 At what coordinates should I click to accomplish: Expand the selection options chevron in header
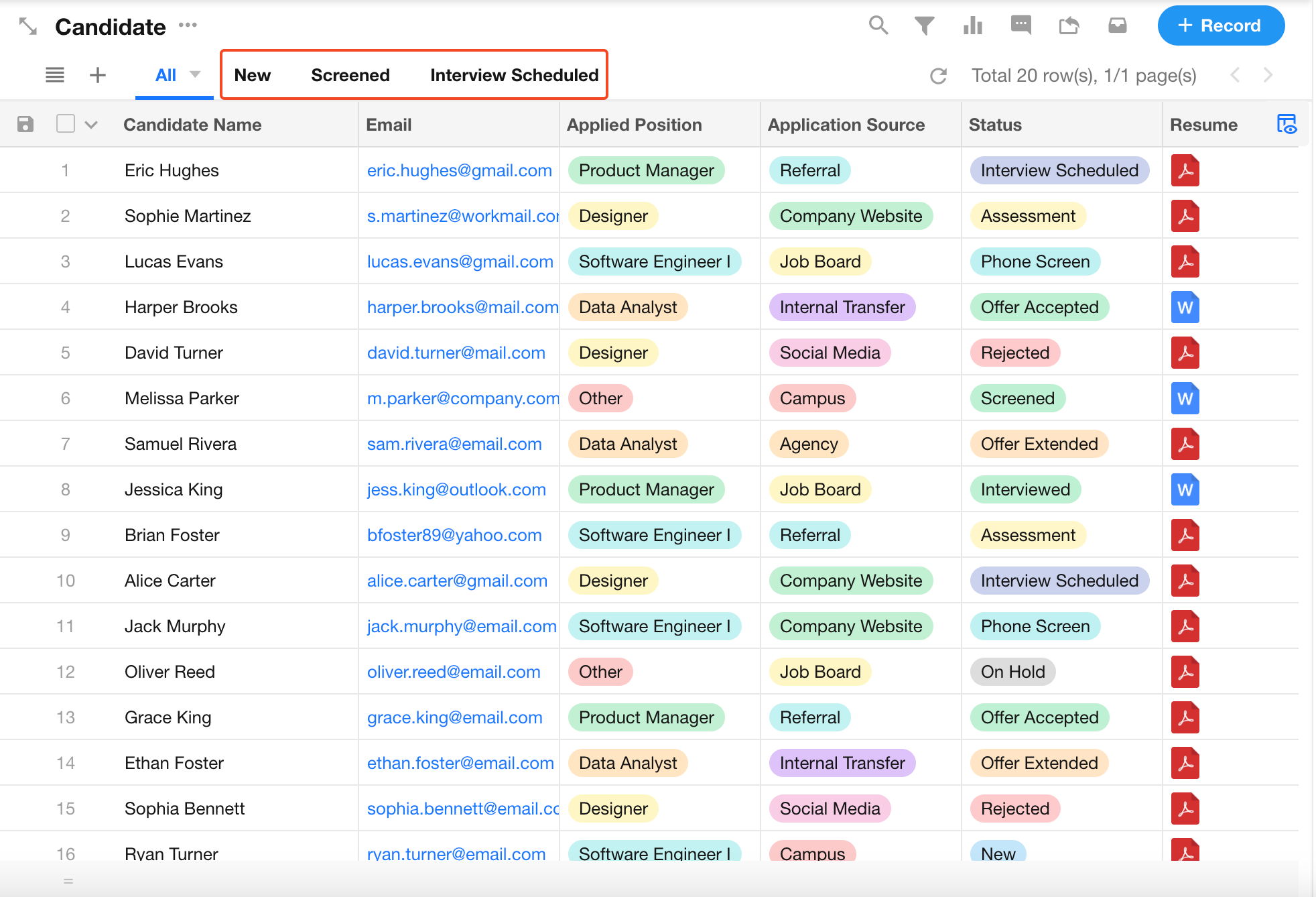pyautogui.click(x=91, y=125)
